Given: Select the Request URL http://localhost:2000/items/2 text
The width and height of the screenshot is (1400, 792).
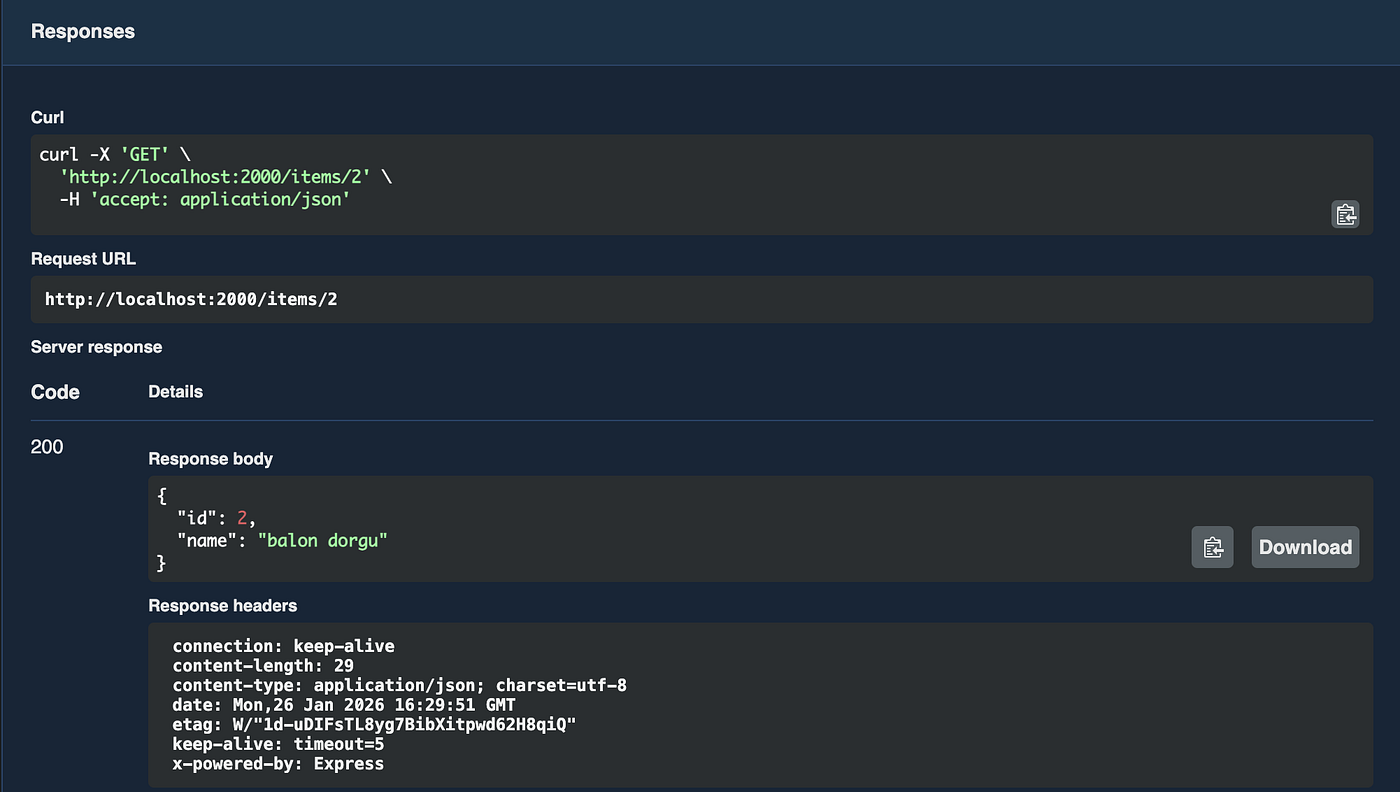Looking at the screenshot, I should coord(191,299).
